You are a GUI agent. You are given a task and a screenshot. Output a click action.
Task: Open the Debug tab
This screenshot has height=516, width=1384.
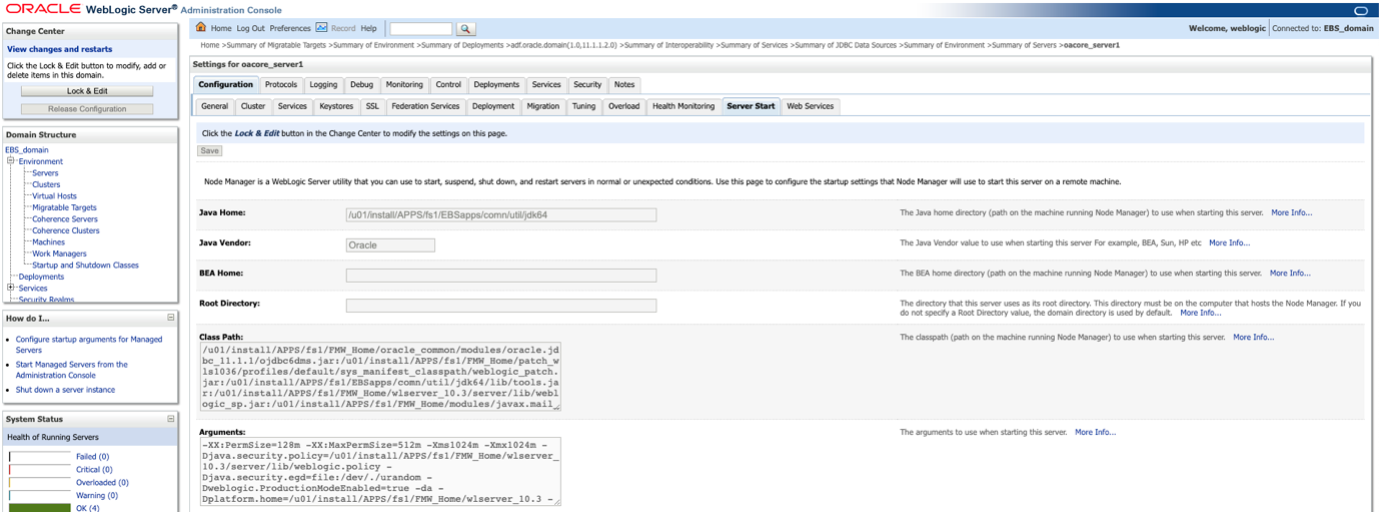coord(361,85)
